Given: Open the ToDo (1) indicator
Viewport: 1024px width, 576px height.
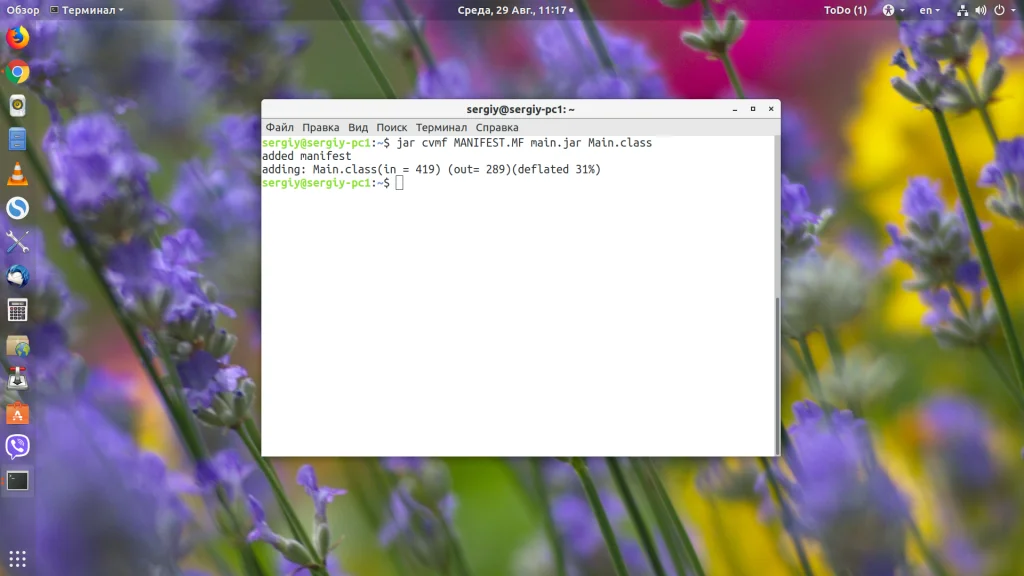Looking at the screenshot, I should pos(845,10).
